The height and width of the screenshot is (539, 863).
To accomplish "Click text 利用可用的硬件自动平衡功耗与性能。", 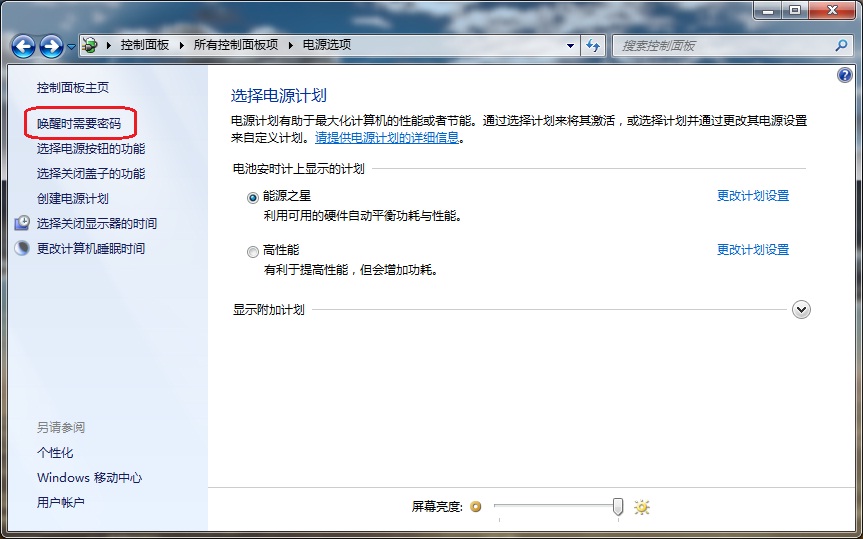I will (363, 216).
